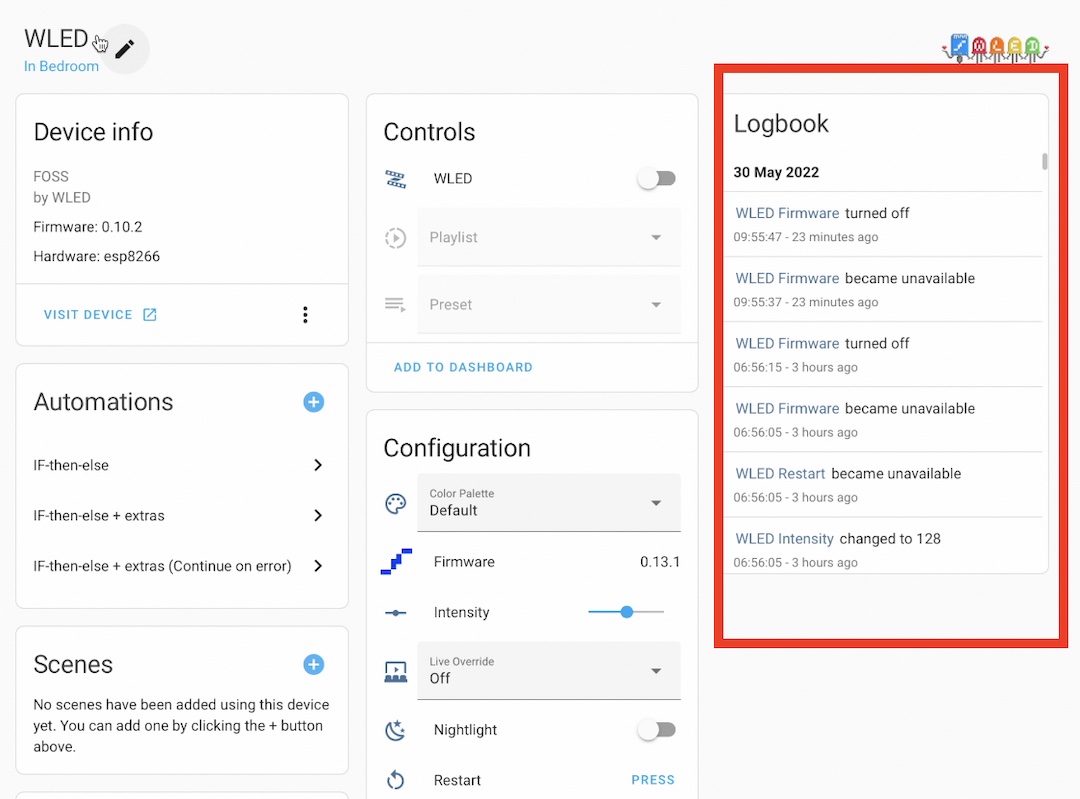This screenshot has height=799, width=1080.
Task: Click the Live Override theater icon
Action: coord(395,672)
